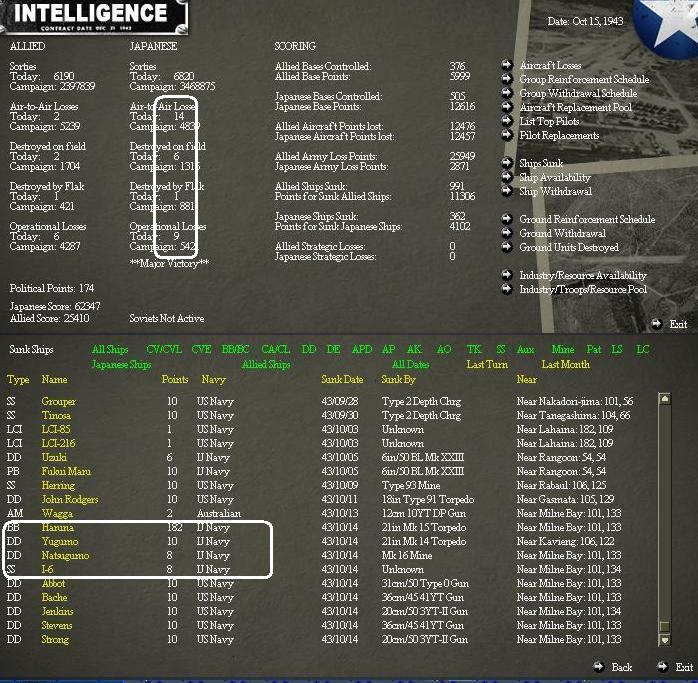Click arrow icon beside Group Withdrawal Schedule

coord(507,93)
